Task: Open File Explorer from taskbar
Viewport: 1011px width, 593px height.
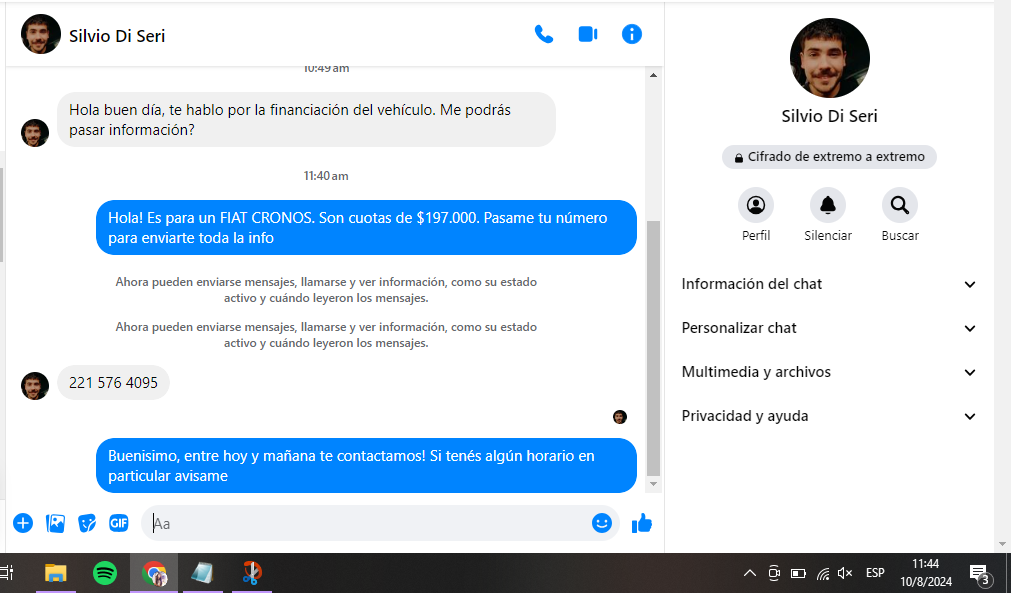Action: point(55,573)
